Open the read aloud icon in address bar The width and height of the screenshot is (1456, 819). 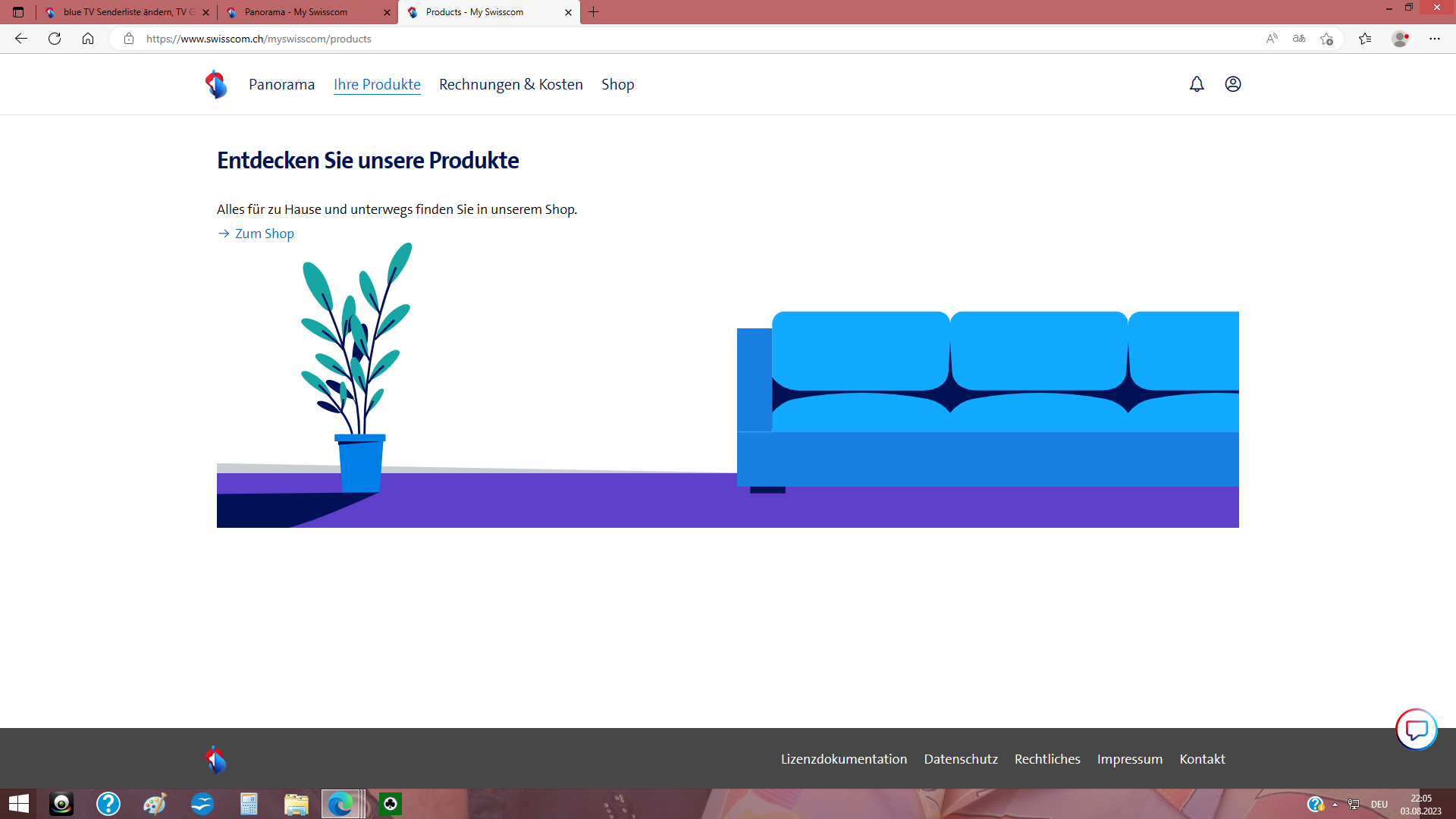1272,39
